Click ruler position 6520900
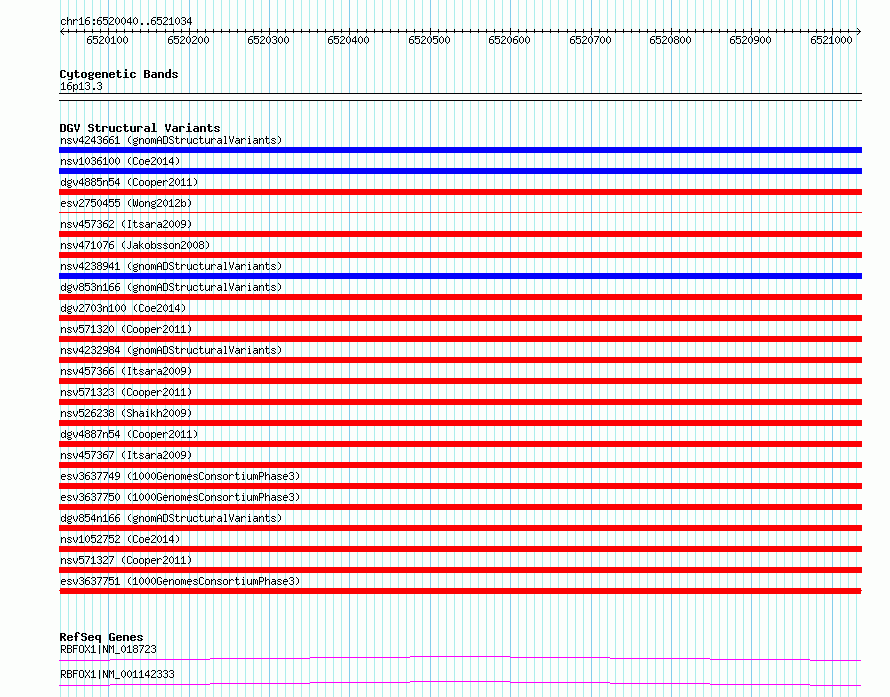The width and height of the screenshot is (890, 697). 750,40
